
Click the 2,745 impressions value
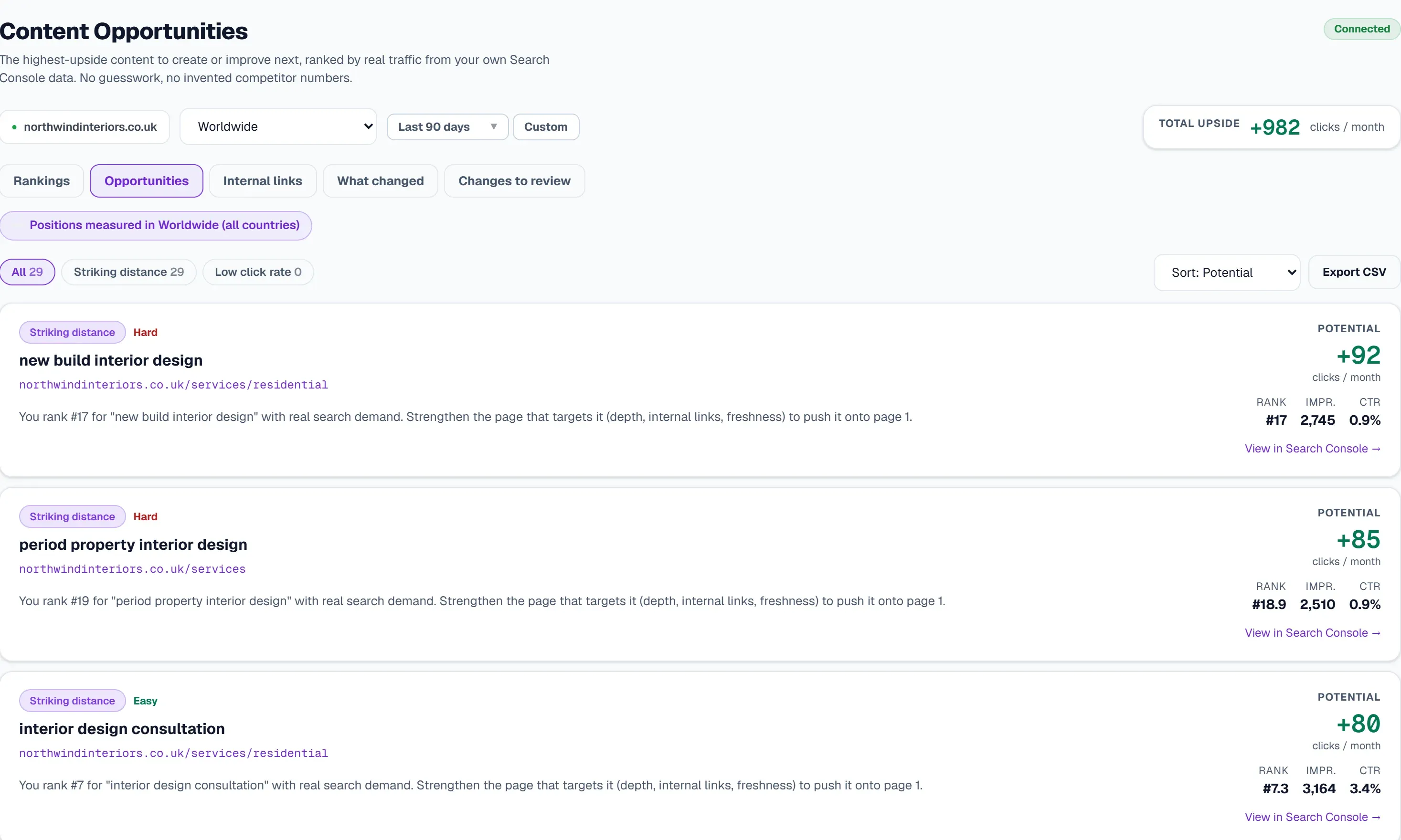tap(1317, 420)
